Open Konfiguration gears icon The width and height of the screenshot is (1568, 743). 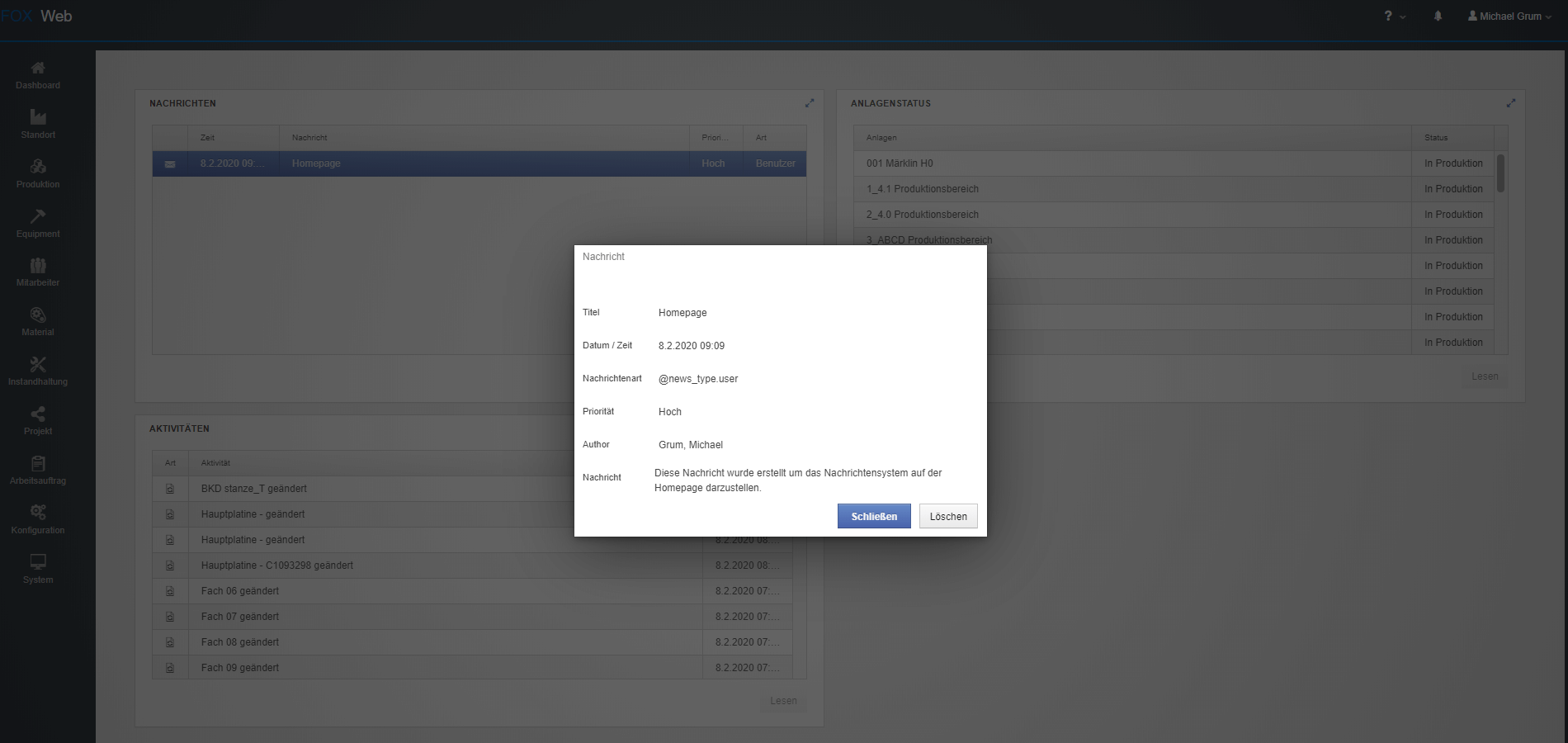38,513
